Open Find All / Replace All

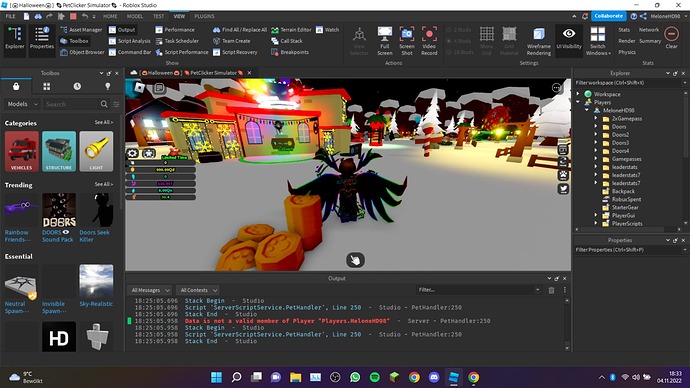coord(240,30)
